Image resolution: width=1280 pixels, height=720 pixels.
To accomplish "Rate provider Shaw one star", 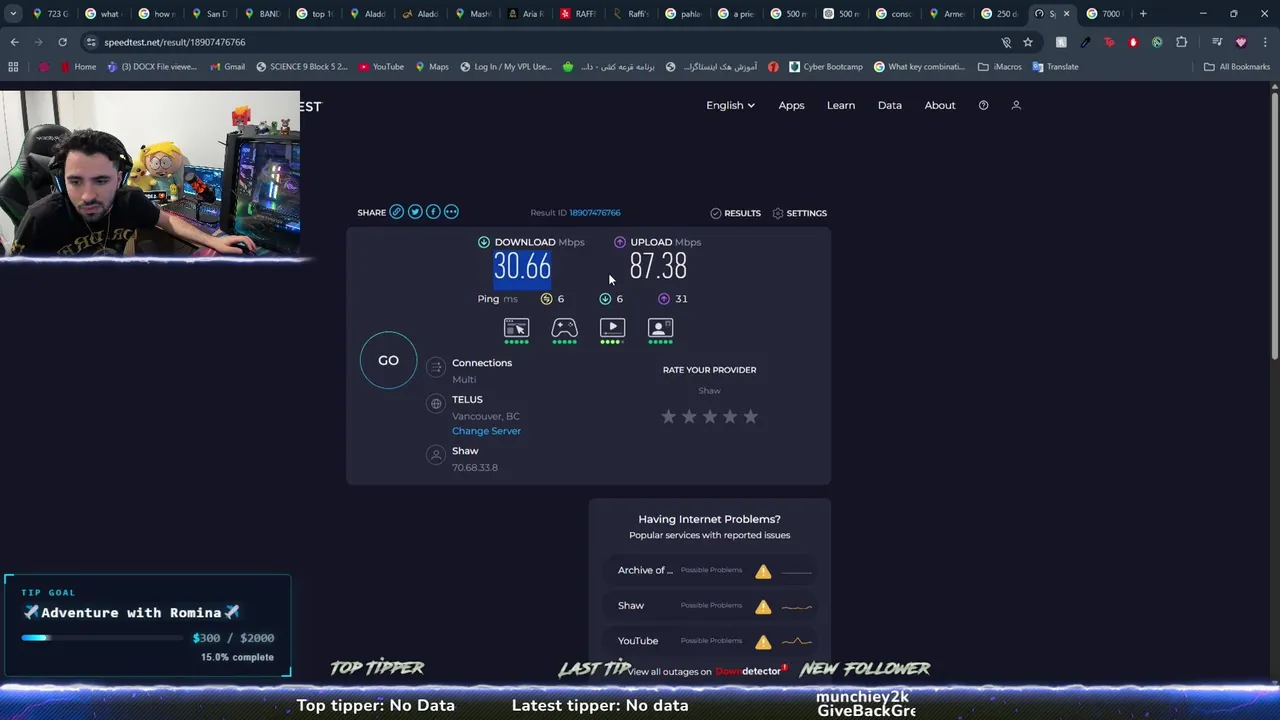I will click(x=668, y=416).
